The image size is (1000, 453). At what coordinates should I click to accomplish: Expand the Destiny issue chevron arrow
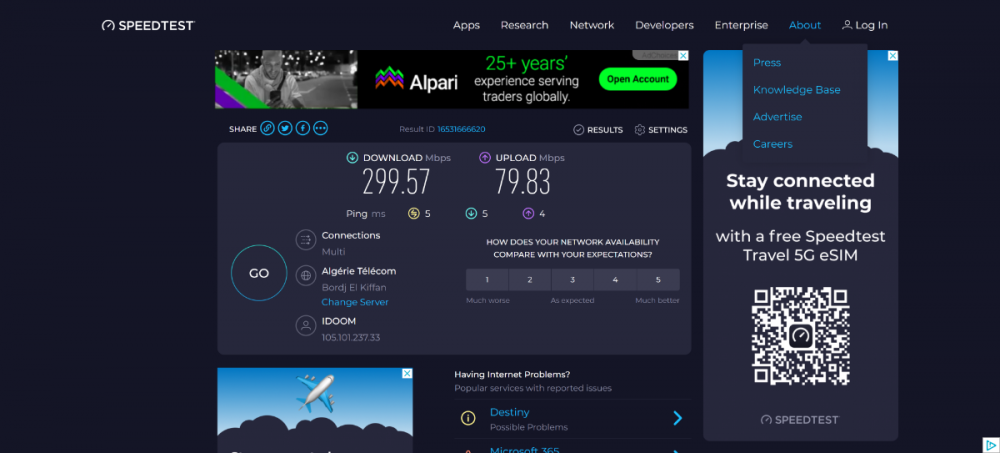coord(677,418)
